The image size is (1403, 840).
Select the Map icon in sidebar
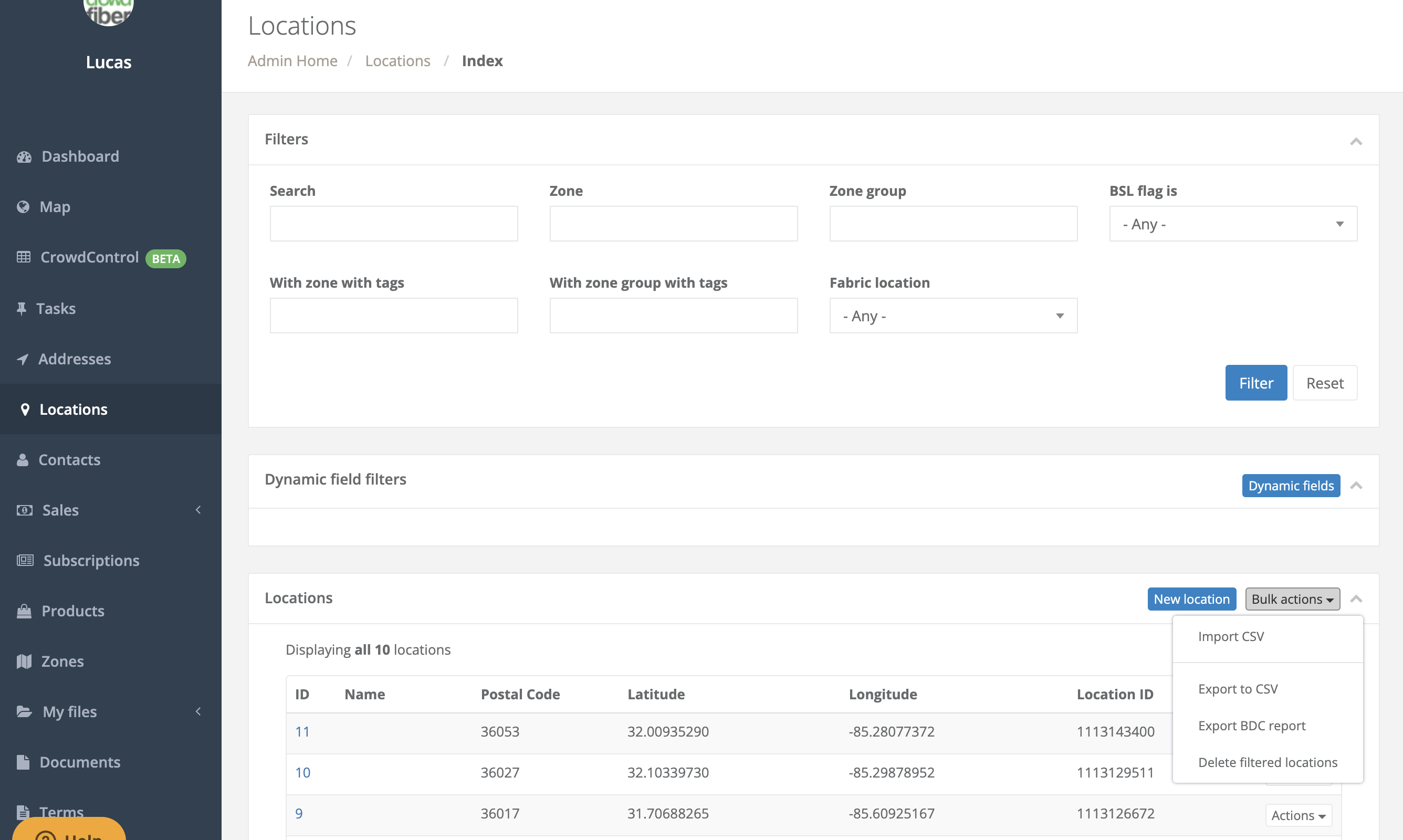click(x=23, y=207)
